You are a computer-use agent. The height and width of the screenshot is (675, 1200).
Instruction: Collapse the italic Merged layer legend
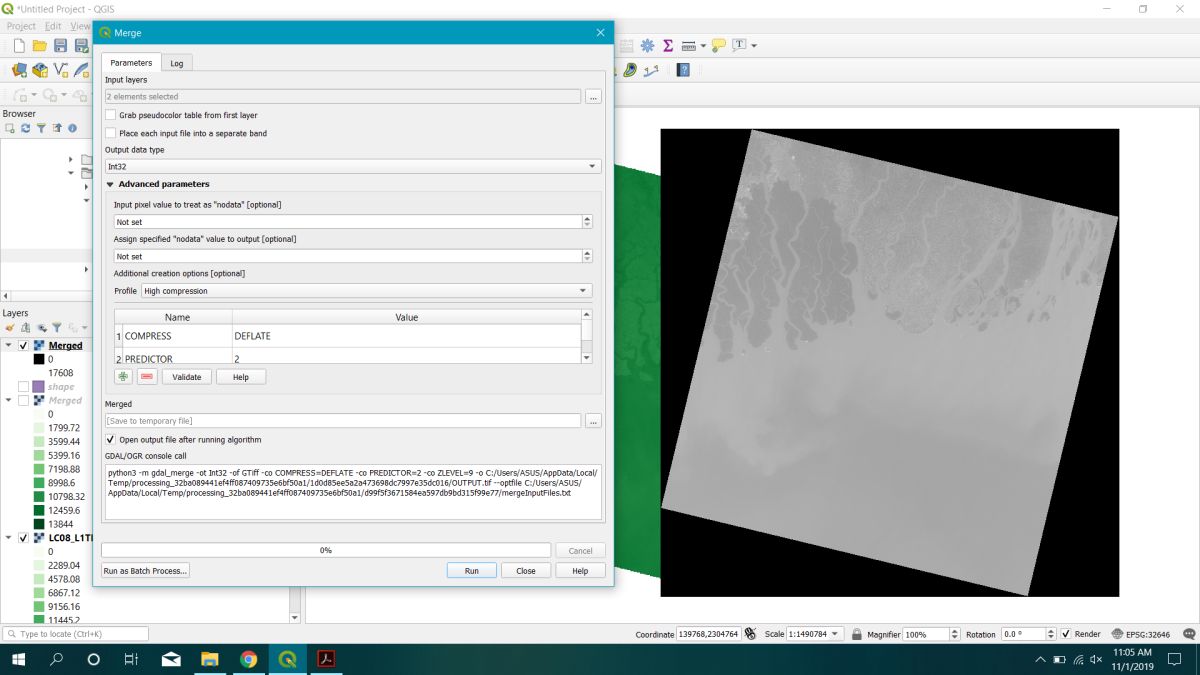click(x=9, y=400)
